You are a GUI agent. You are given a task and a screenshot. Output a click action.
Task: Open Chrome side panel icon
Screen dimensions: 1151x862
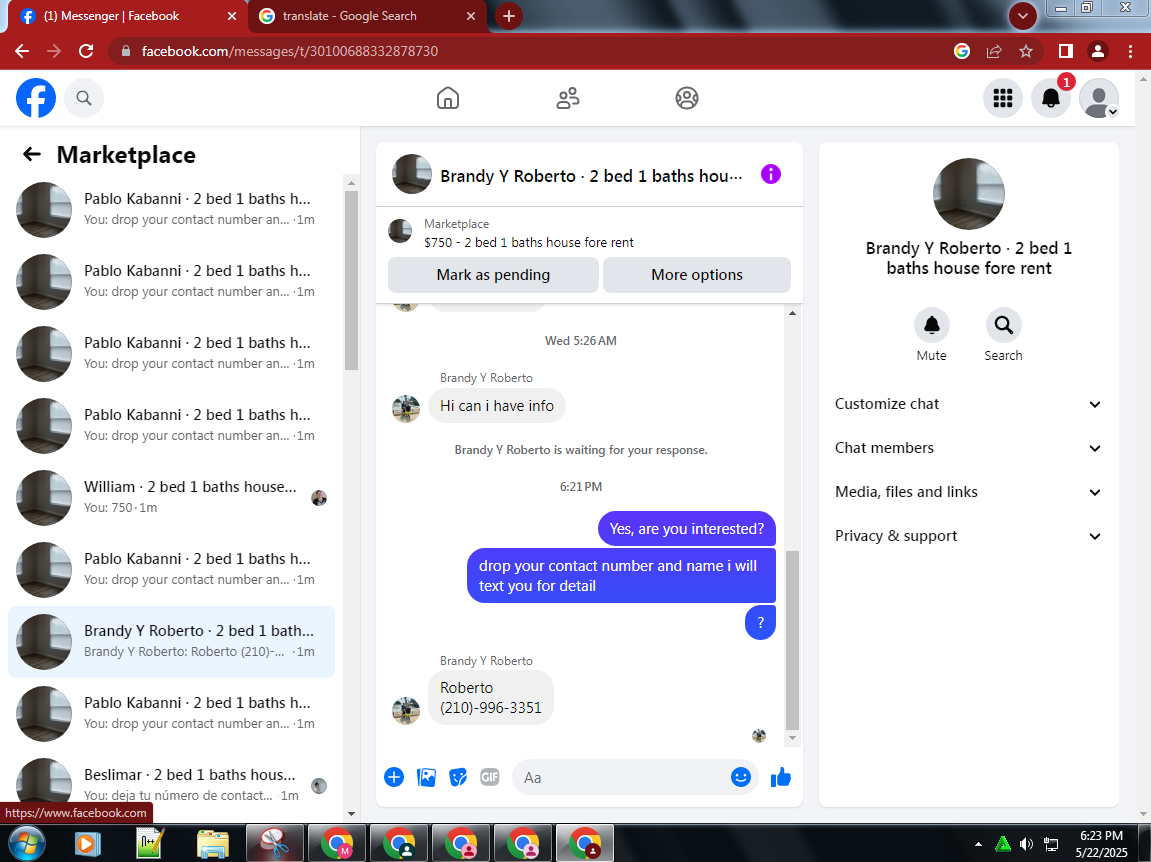pyautogui.click(x=1065, y=51)
